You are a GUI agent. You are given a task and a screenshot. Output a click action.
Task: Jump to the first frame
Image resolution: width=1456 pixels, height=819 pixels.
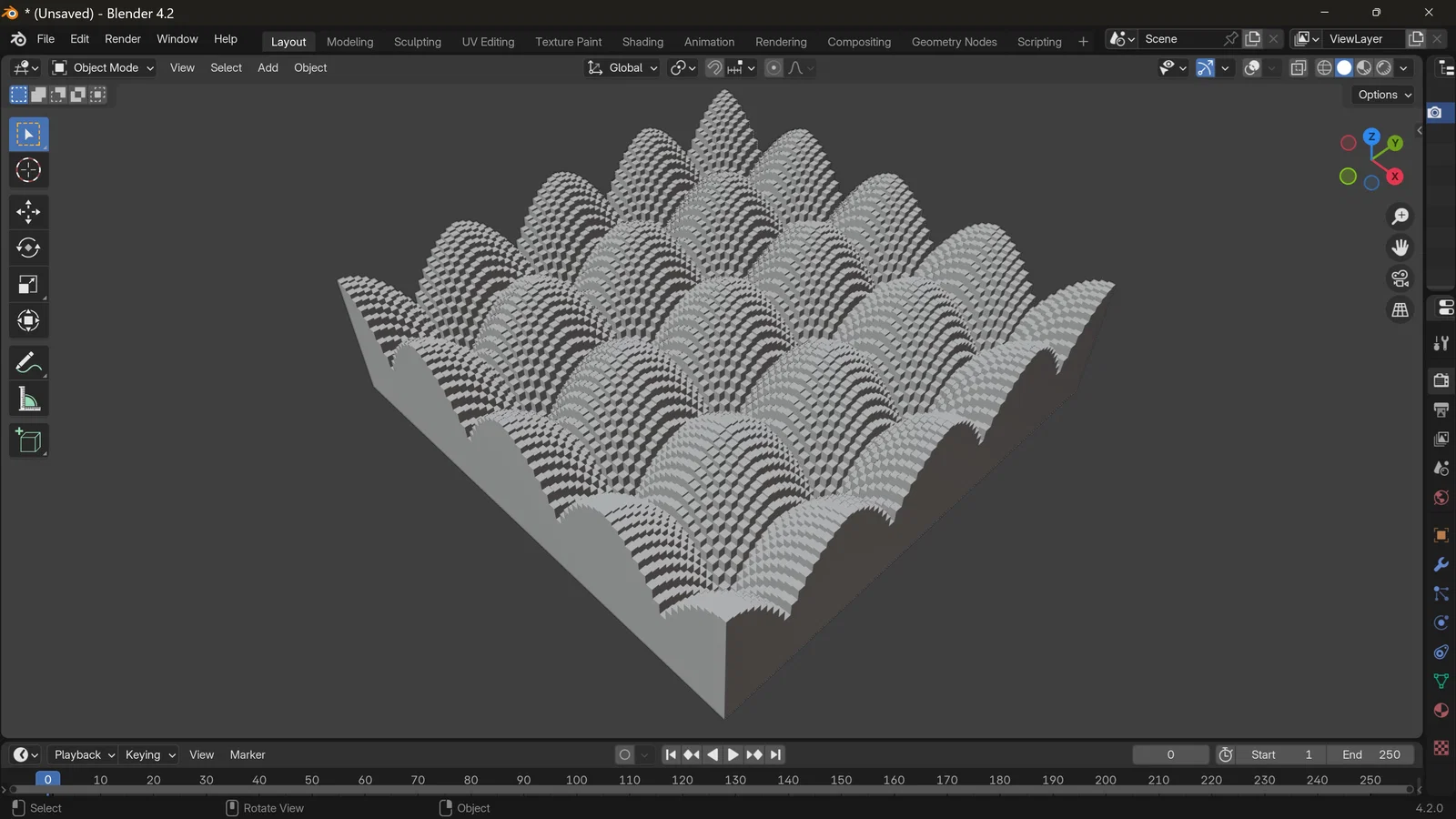click(x=671, y=754)
